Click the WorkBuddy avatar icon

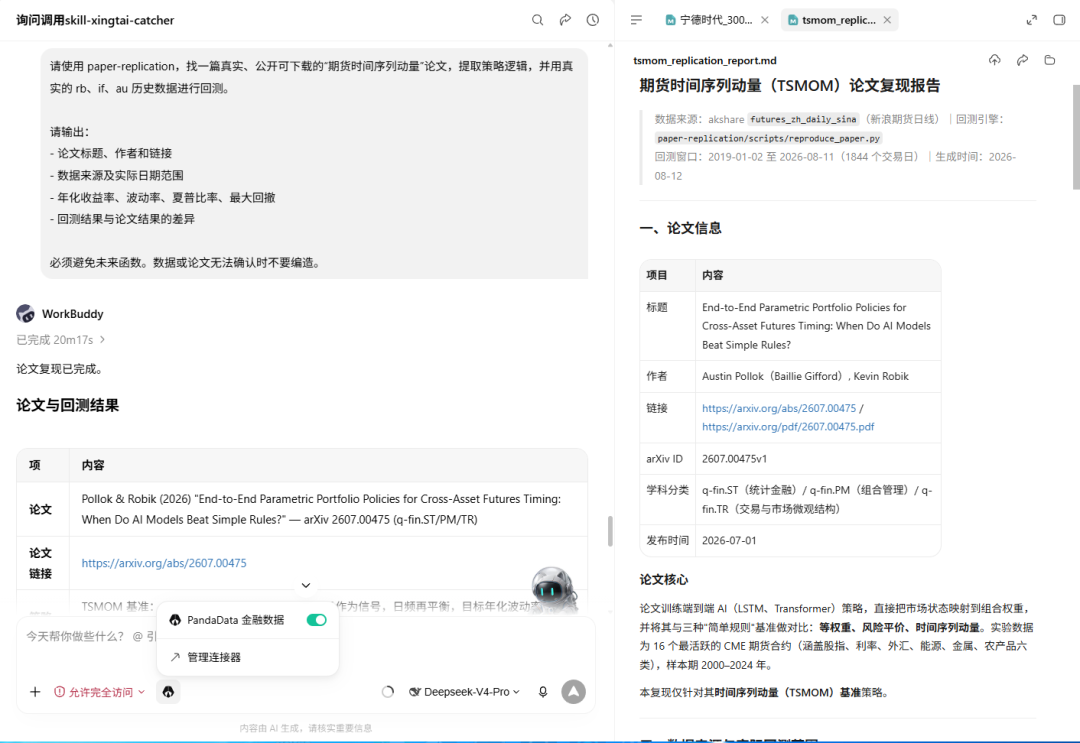(x=25, y=313)
